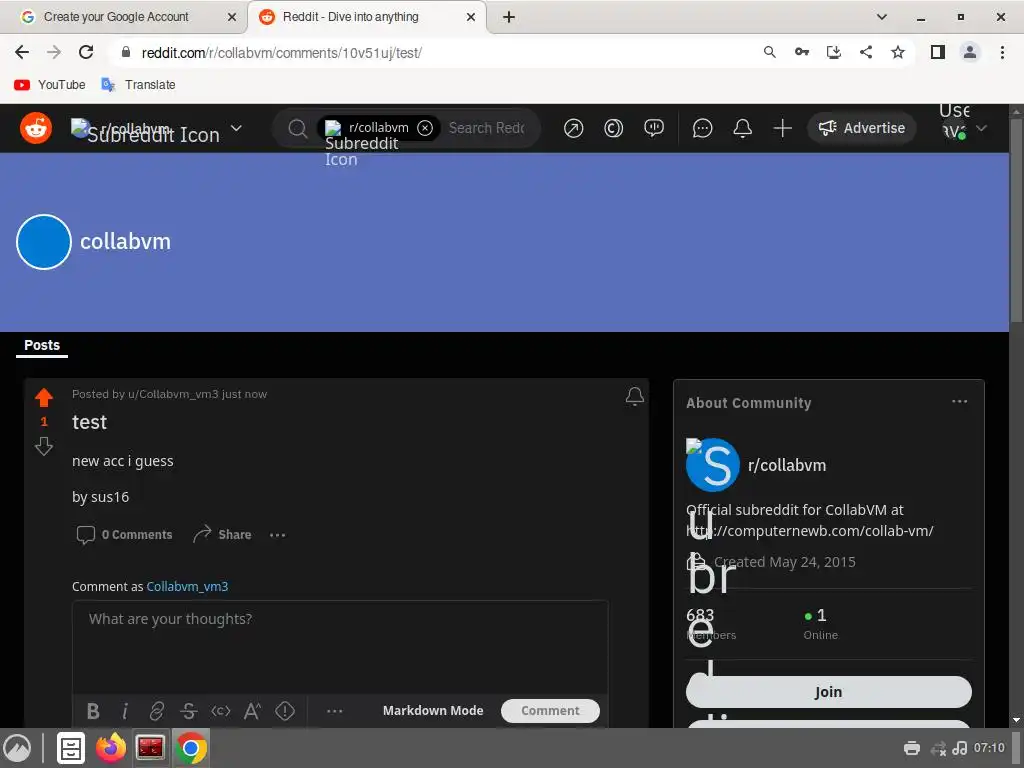Focus the Search Reddit field

click(x=487, y=128)
